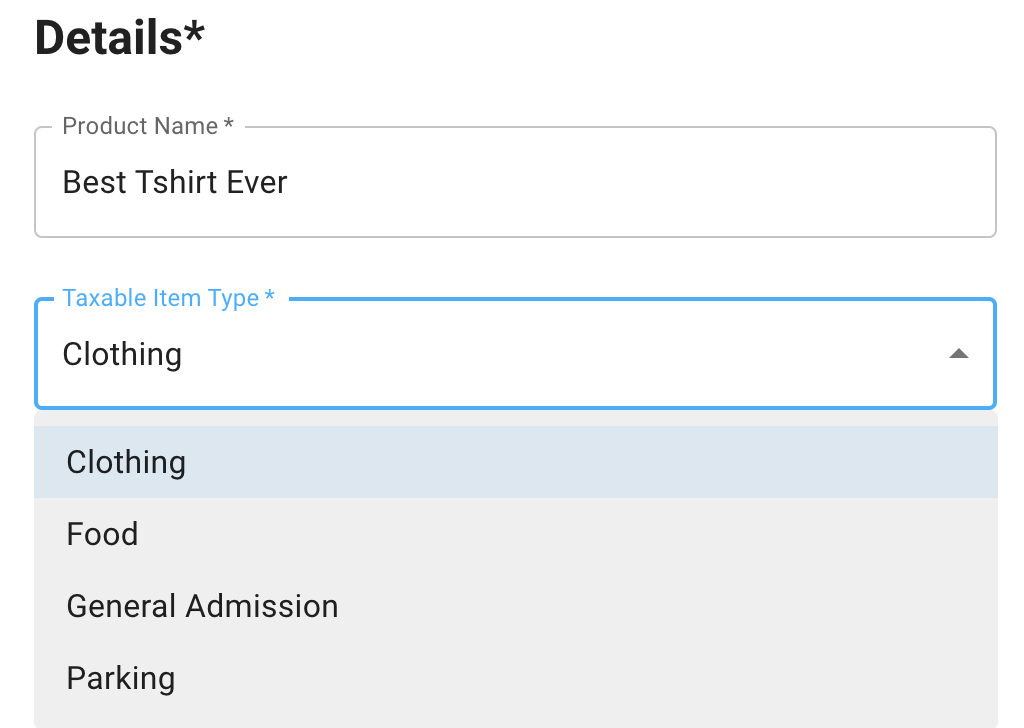
Task: Click the highlighted Clothing row in list
Action: click(515, 462)
